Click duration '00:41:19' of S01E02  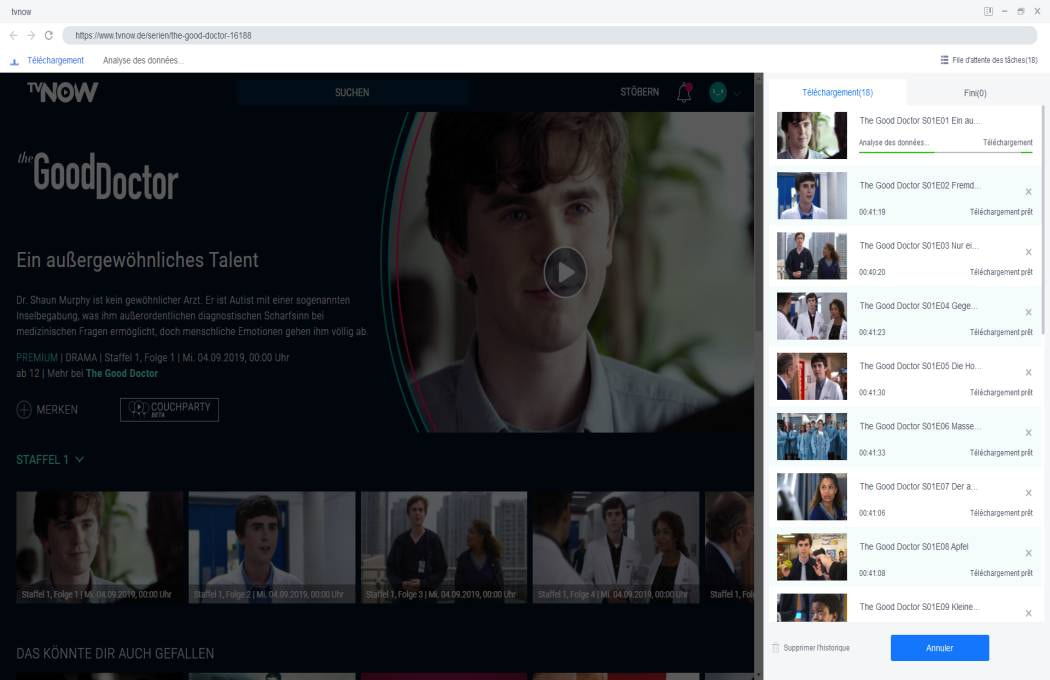[x=872, y=212]
